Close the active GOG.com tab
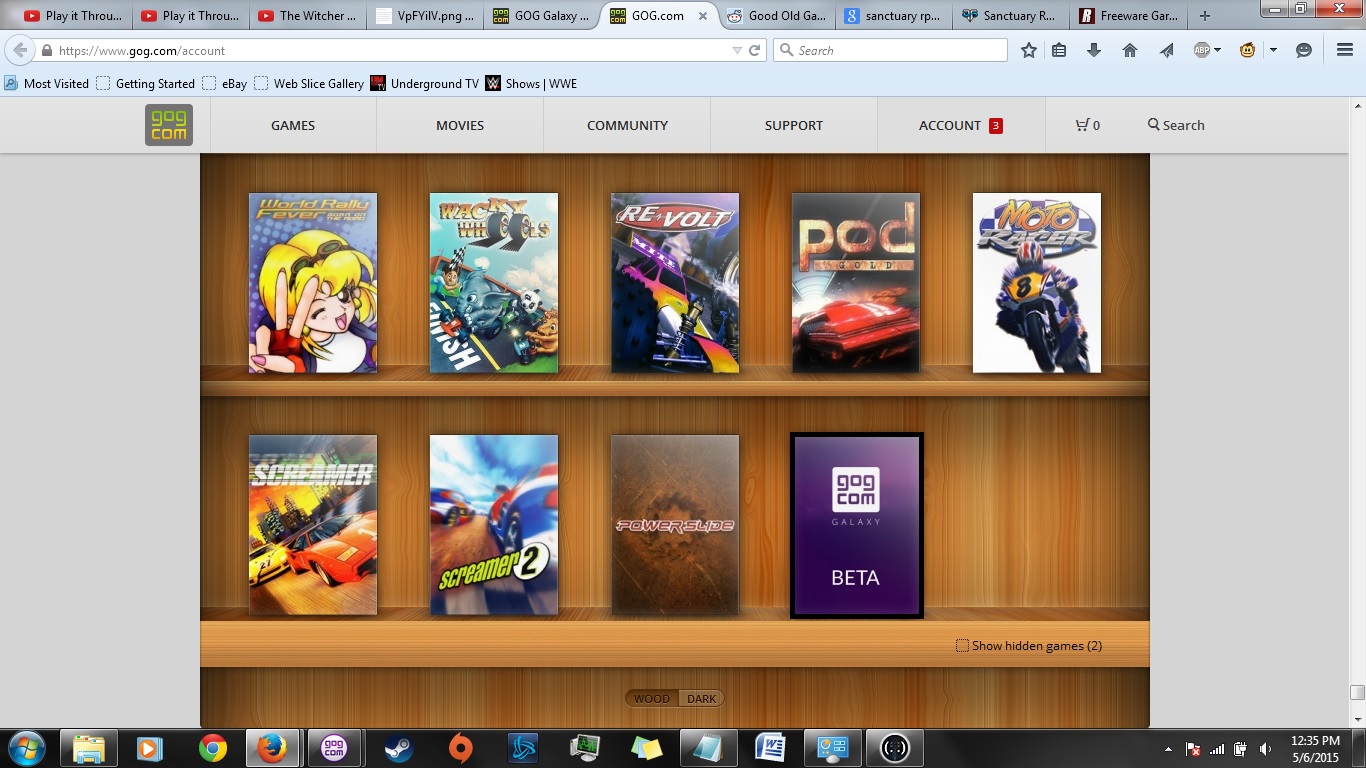This screenshot has width=1366, height=768. [x=703, y=16]
